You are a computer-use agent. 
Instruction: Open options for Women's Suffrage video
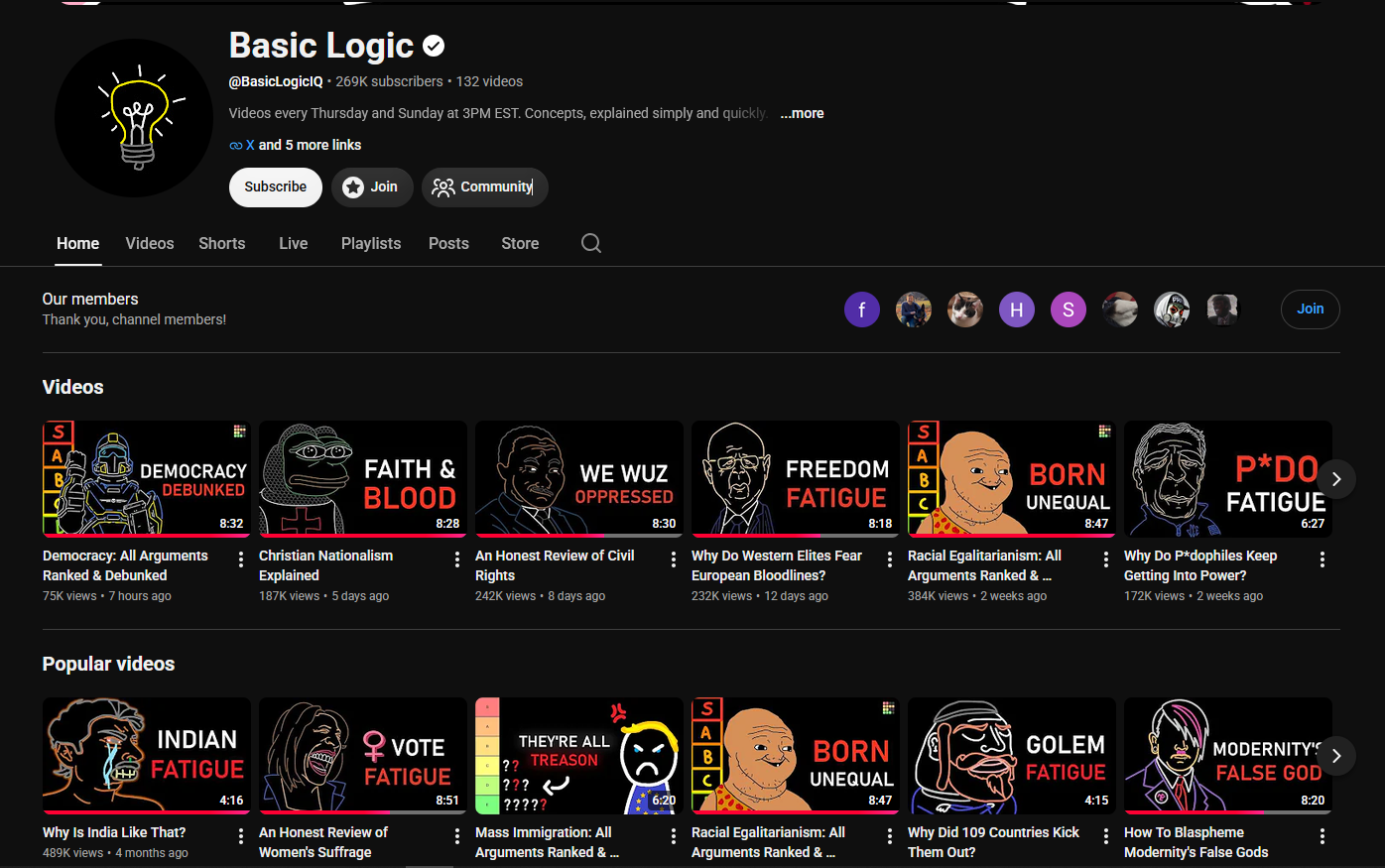click(457, 836)
